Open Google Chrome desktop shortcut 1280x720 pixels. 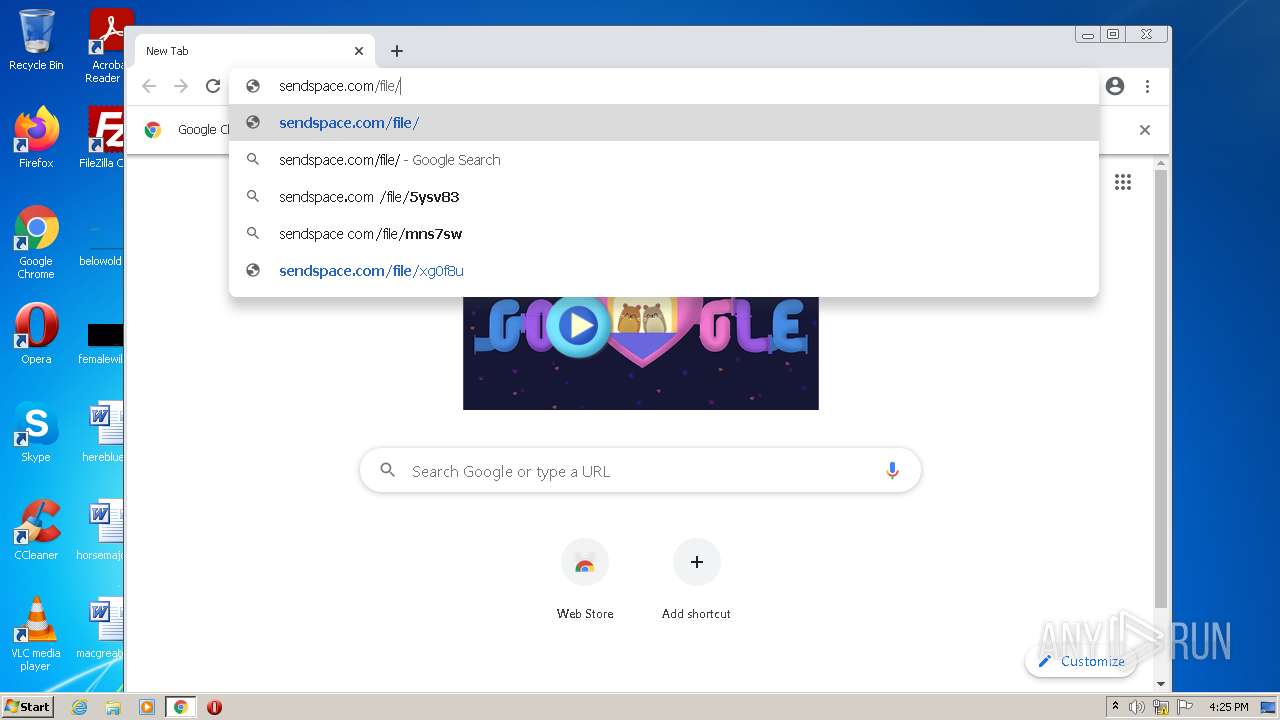pos(36,242)
